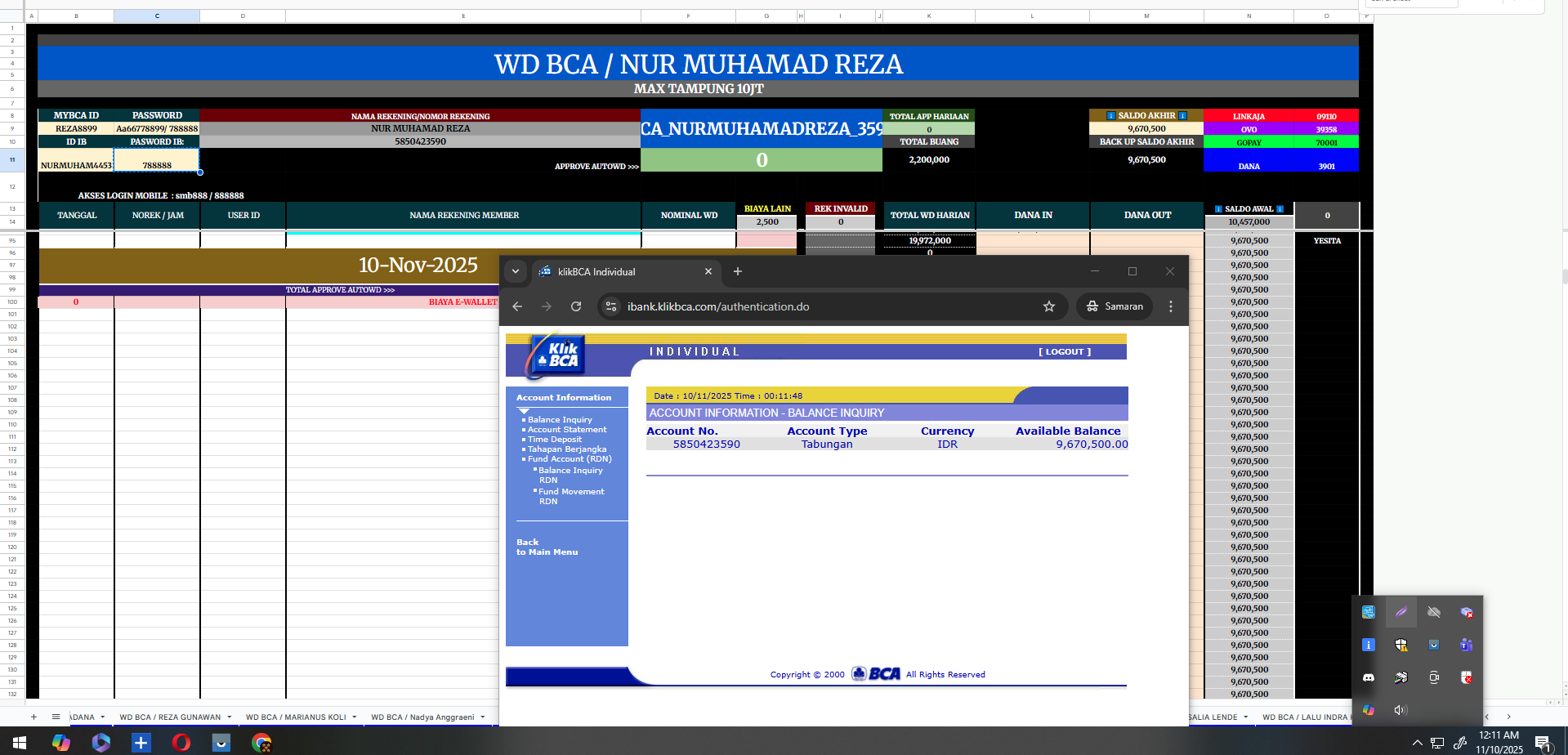The image size is (1568, 755).
Task: Select column C header in spreadsheet
Action: 157,16
